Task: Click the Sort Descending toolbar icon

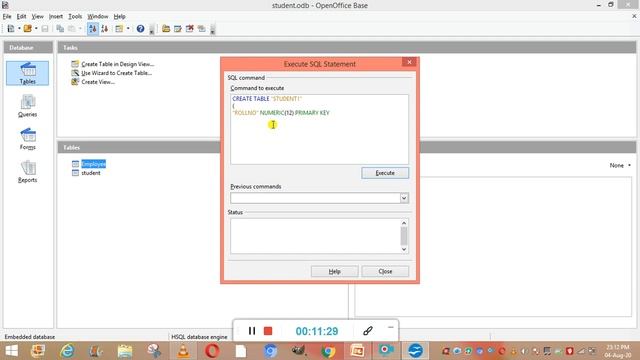Action: (x=104, y=29)
